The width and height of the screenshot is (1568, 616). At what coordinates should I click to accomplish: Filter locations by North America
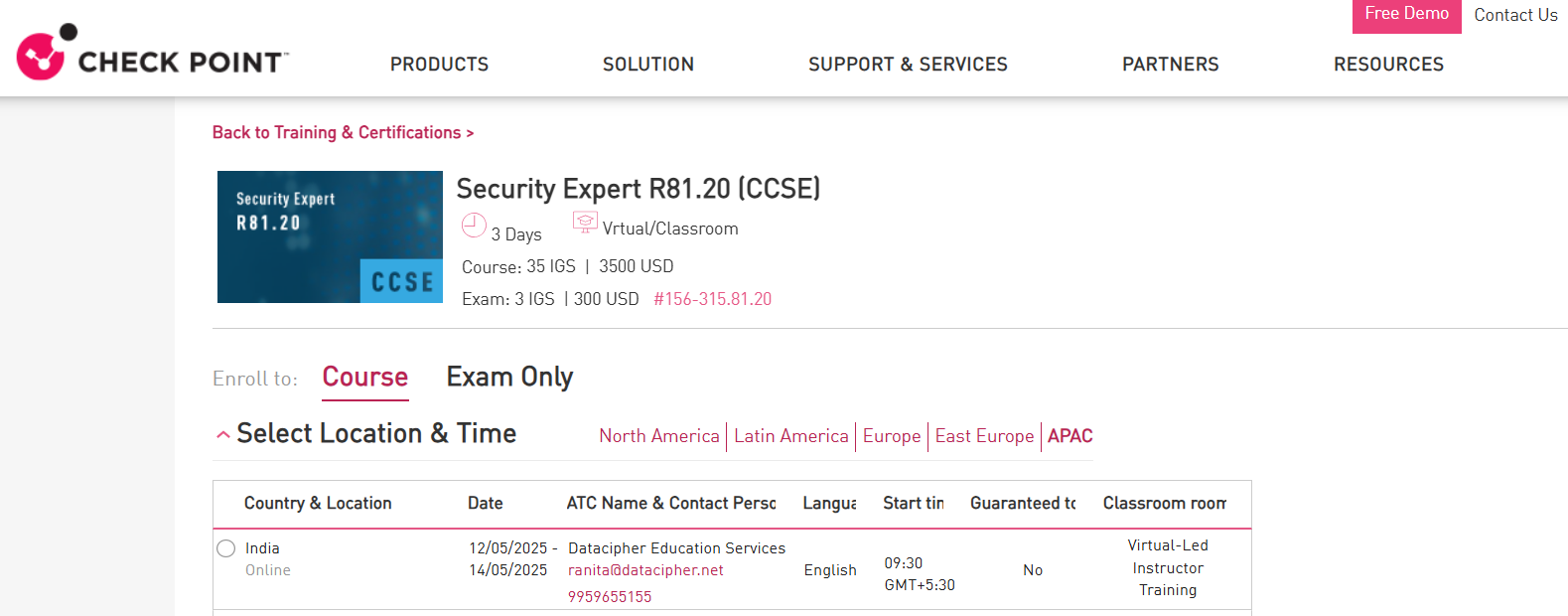tap(658, 436)
